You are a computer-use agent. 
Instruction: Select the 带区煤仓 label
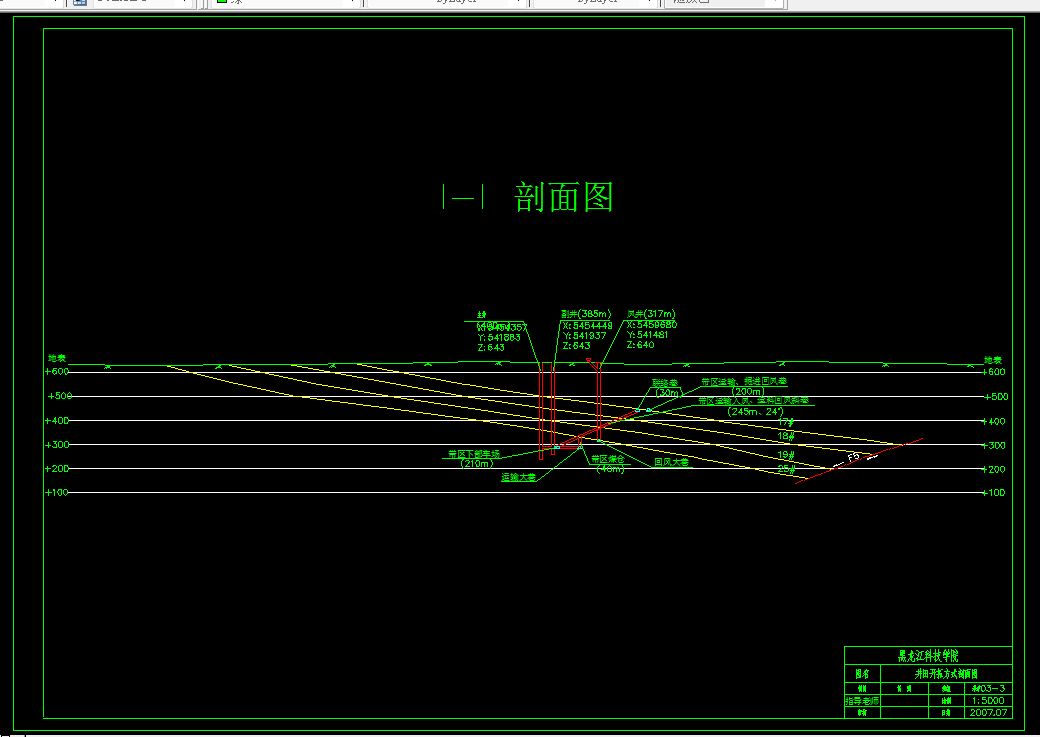(x=608, y=459)
